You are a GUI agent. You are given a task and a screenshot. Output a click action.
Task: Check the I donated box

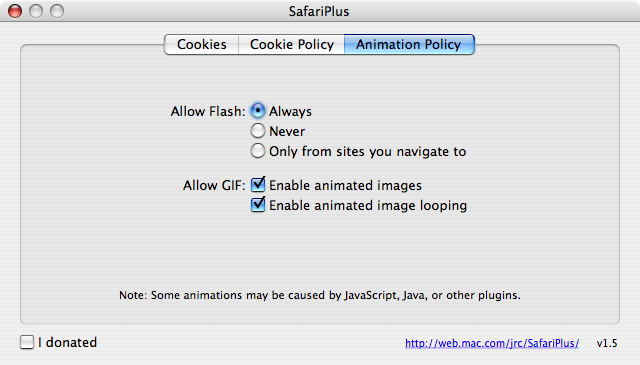pyautogui.click(x=27, y=342)
